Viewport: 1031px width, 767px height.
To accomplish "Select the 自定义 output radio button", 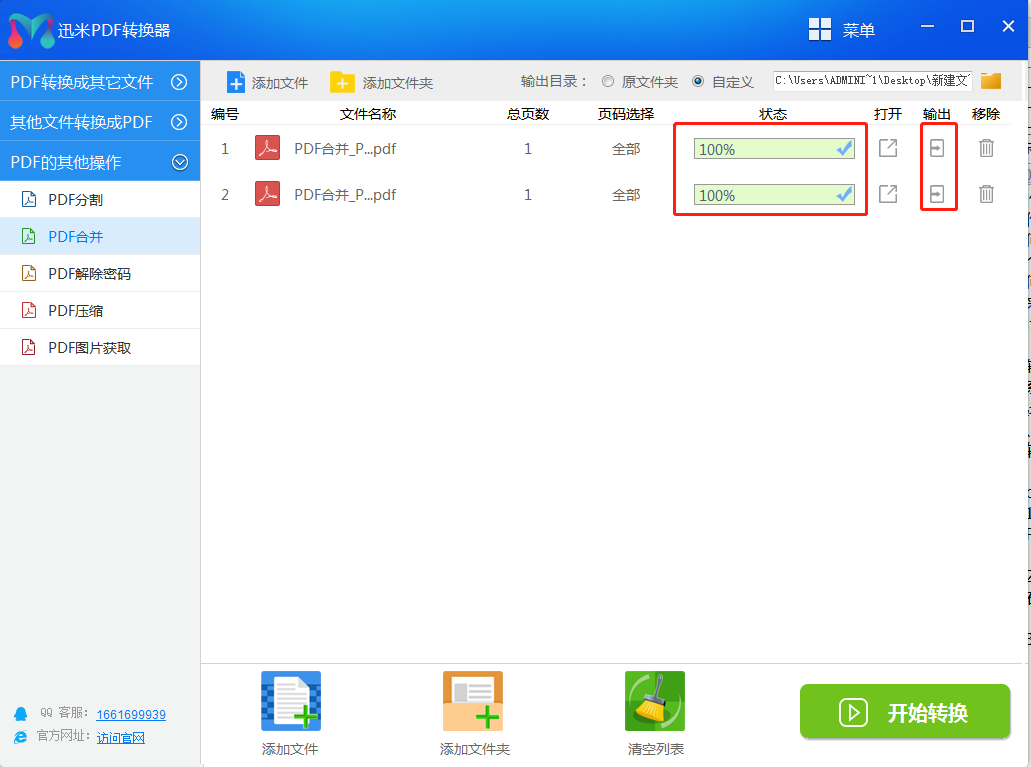I will point(698,82).
